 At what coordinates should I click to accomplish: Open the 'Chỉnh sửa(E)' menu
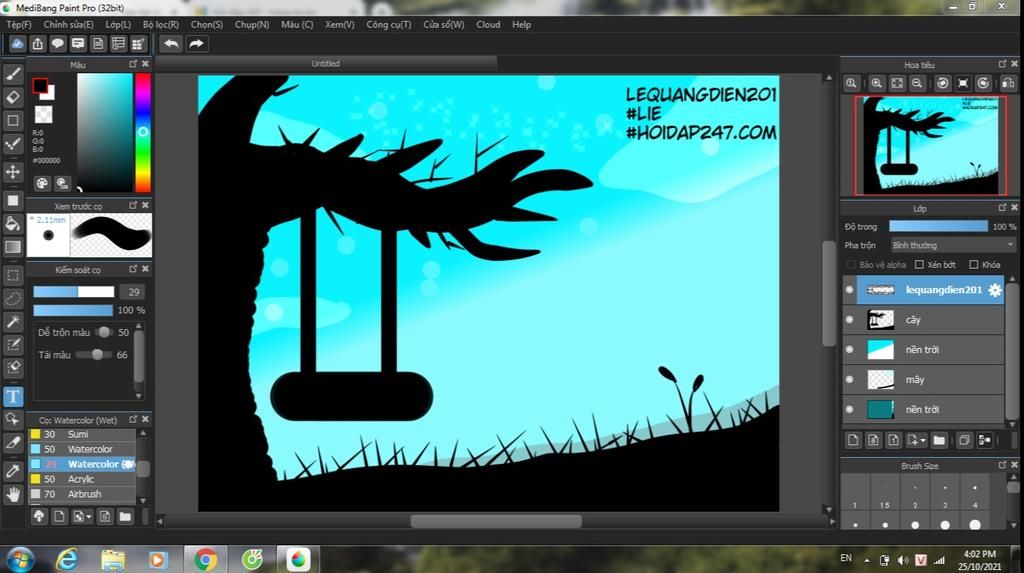(x=69, y=24)
